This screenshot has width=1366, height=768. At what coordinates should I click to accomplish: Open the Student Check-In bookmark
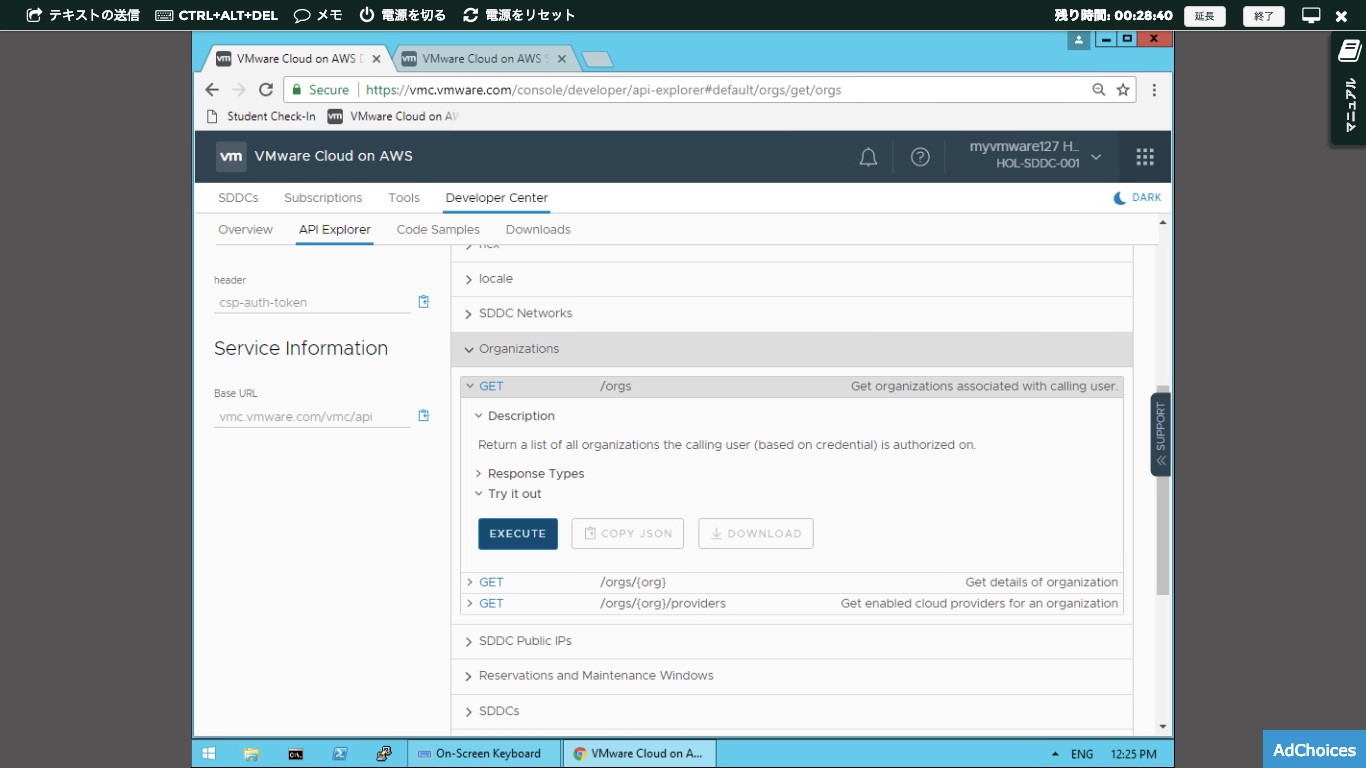261,116
